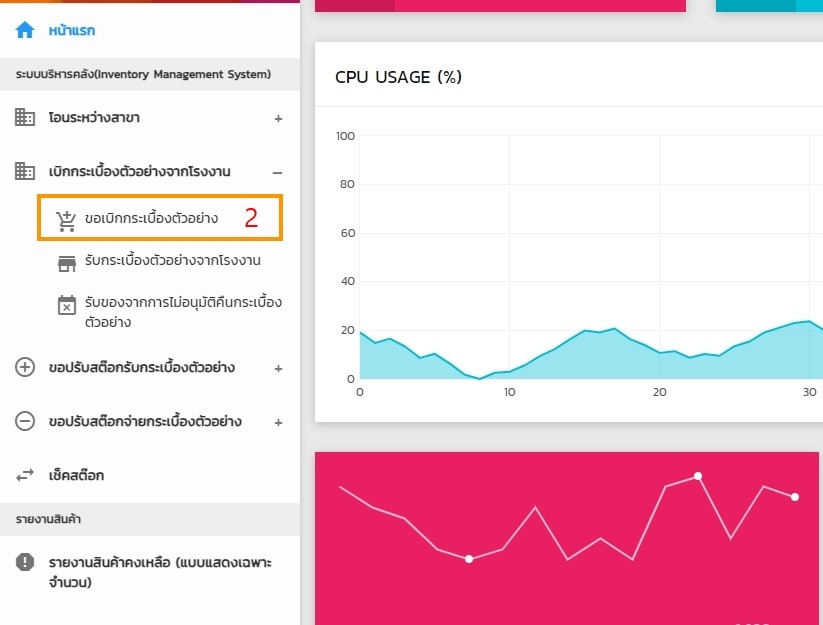The image size is (823, 625).
Task: Click the alert icon beside รายงานสินค้าคงเหลือ
Action: 25,563
